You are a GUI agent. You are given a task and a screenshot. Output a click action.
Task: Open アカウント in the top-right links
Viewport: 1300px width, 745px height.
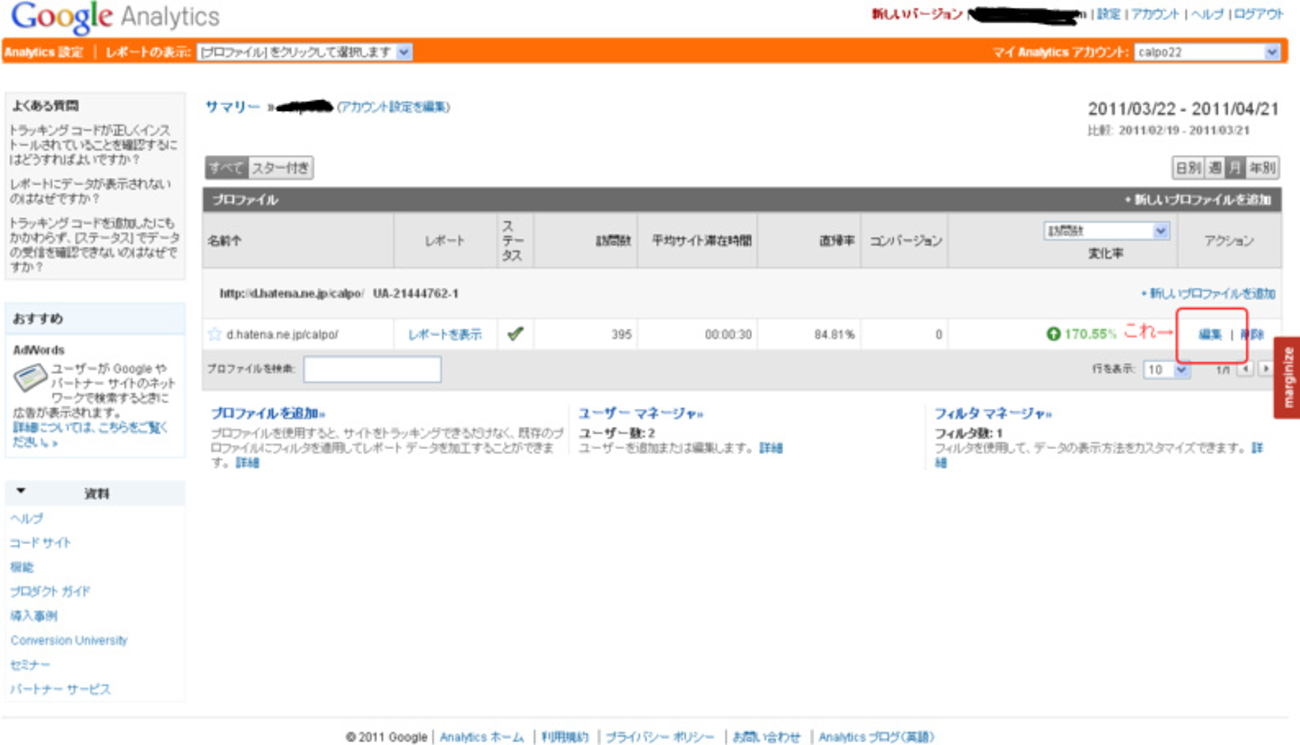pos(1155,15)
